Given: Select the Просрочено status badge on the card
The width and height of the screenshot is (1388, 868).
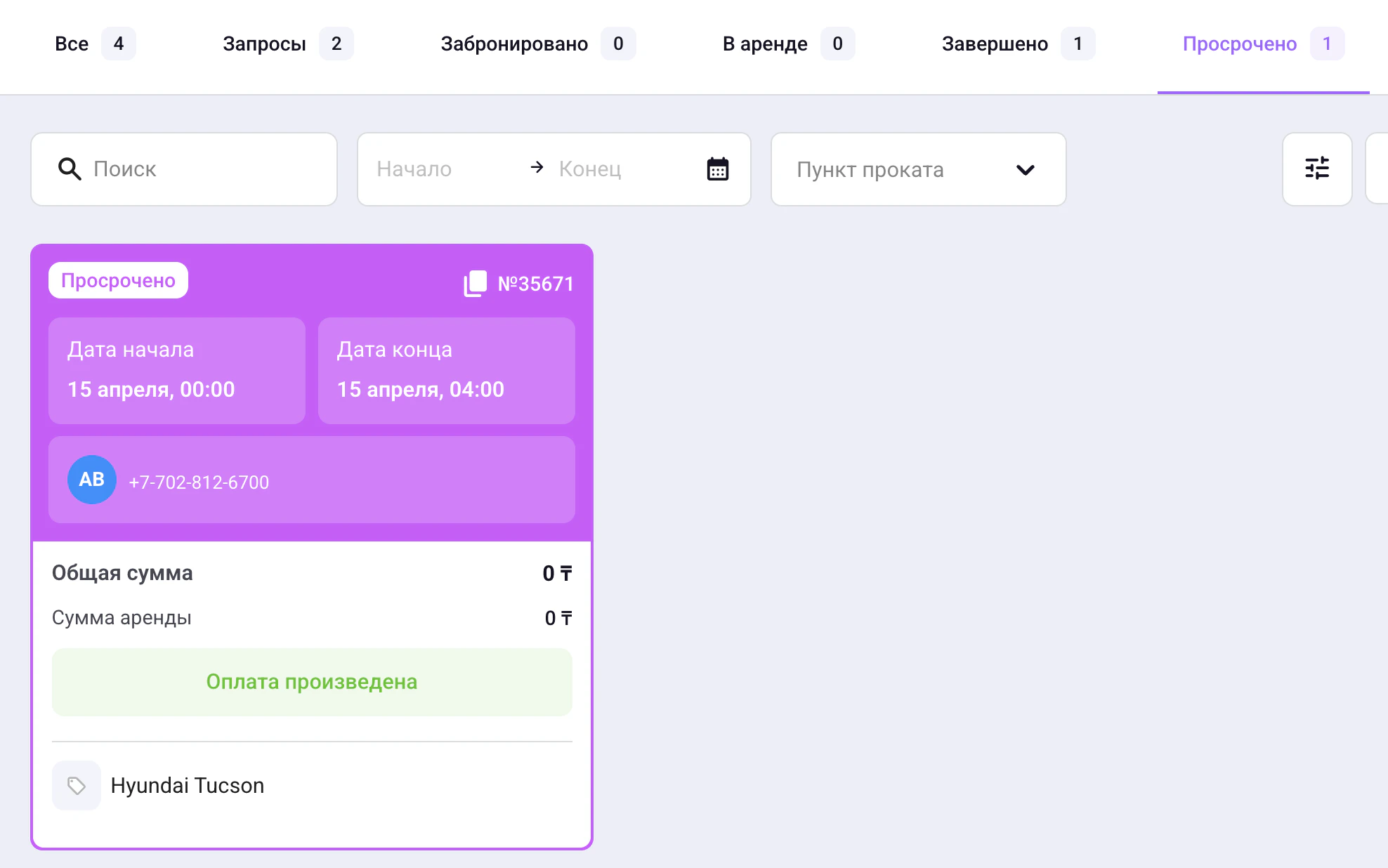Looking at the screenshot, I should pyautogui.click(x=117, y=280).
